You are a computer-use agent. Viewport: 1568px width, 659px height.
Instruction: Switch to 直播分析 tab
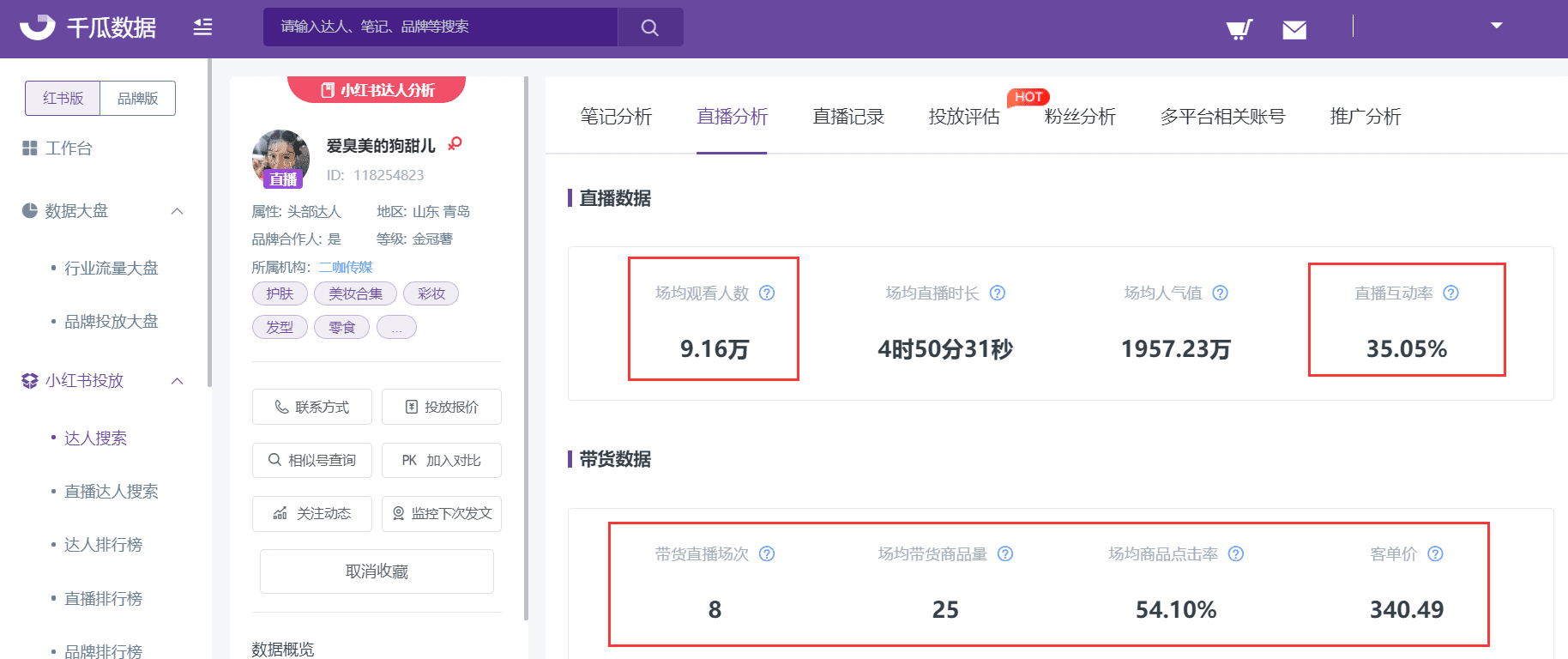732,117
